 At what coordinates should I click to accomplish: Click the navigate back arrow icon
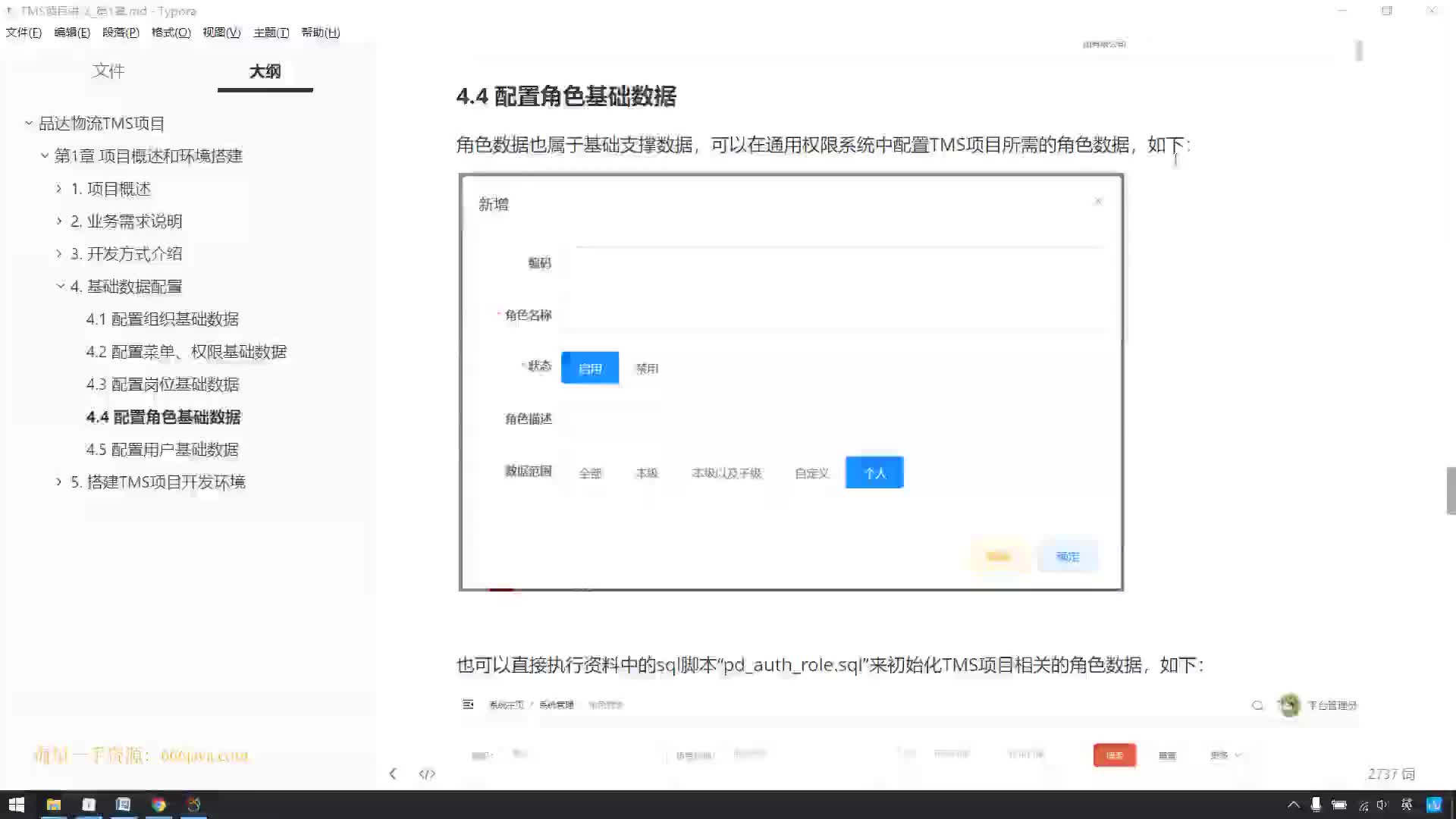(393, 773)
